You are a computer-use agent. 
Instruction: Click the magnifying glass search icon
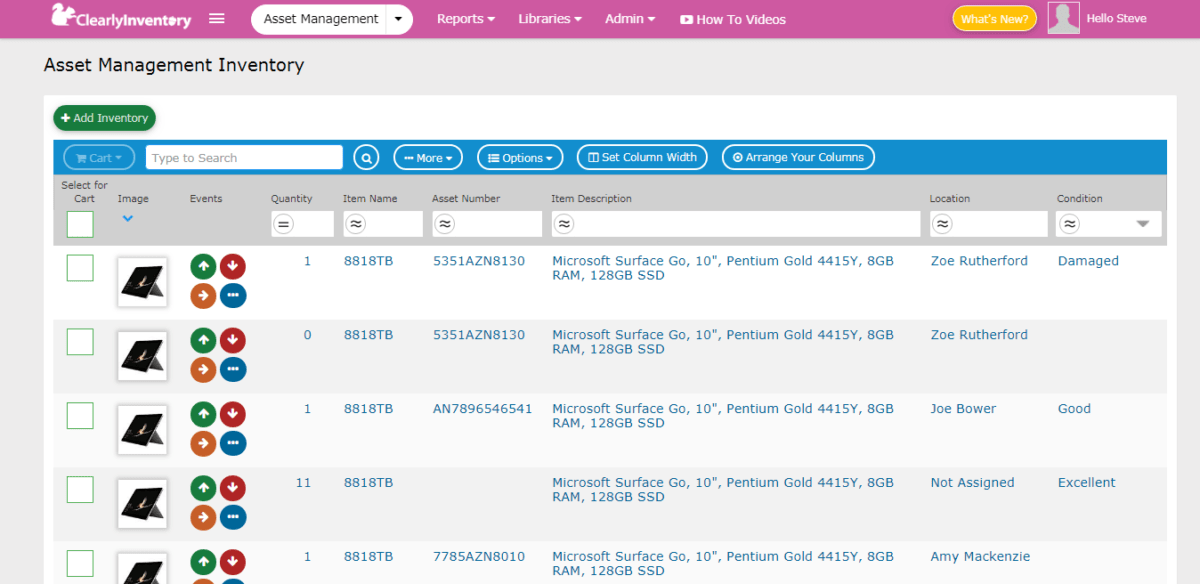[x=366, y=157]
